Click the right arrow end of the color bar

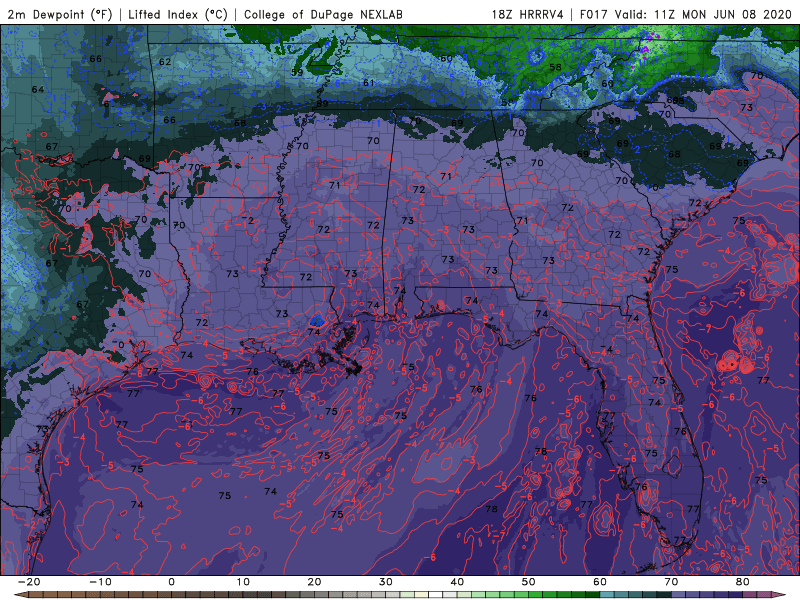point(779,595)
